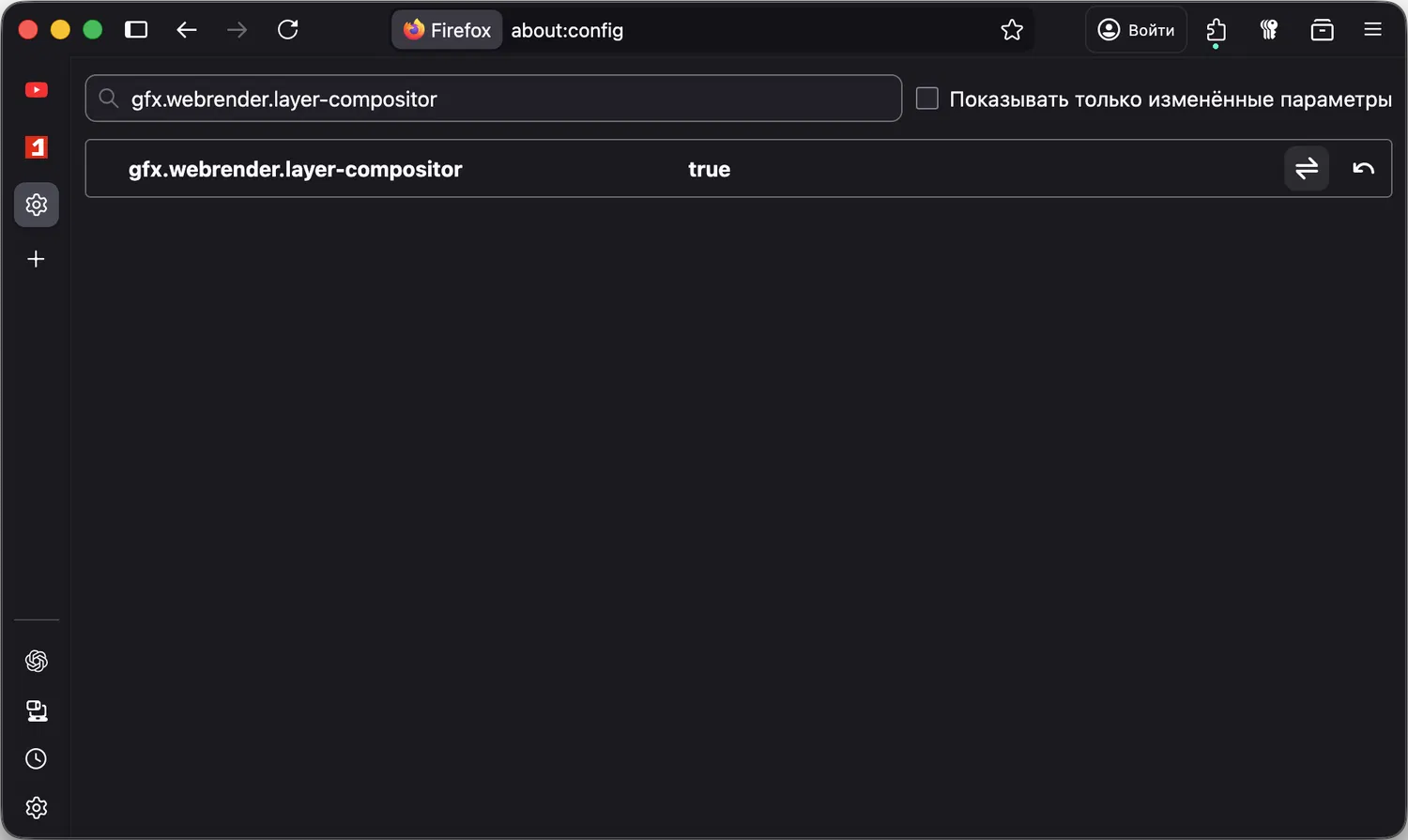Bookmark this page with the star icon
Screen dimensions: 1408x840
tap(1012, 30)
